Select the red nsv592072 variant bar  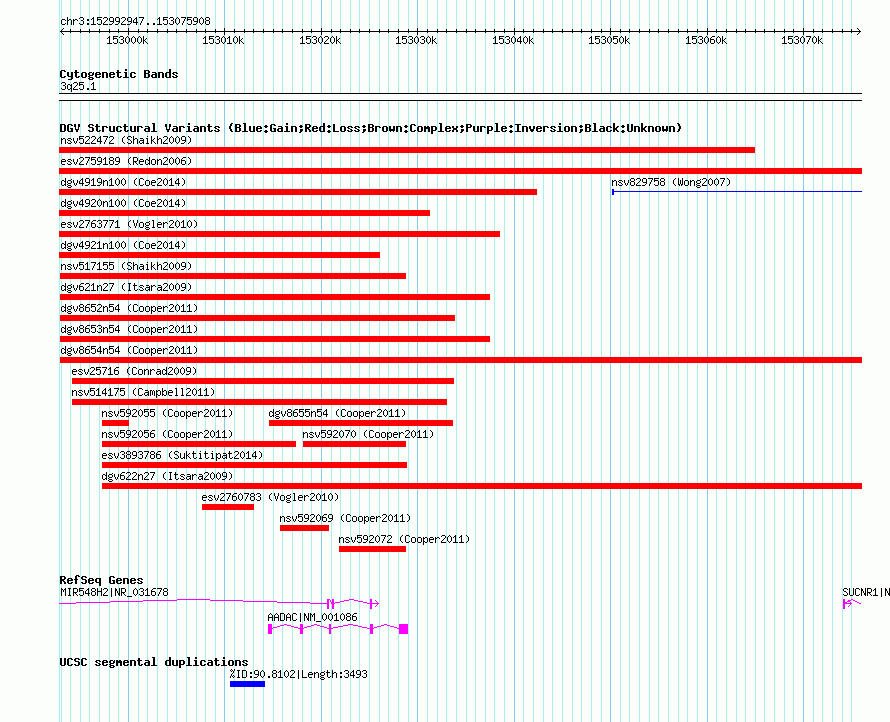click(372, 549)
